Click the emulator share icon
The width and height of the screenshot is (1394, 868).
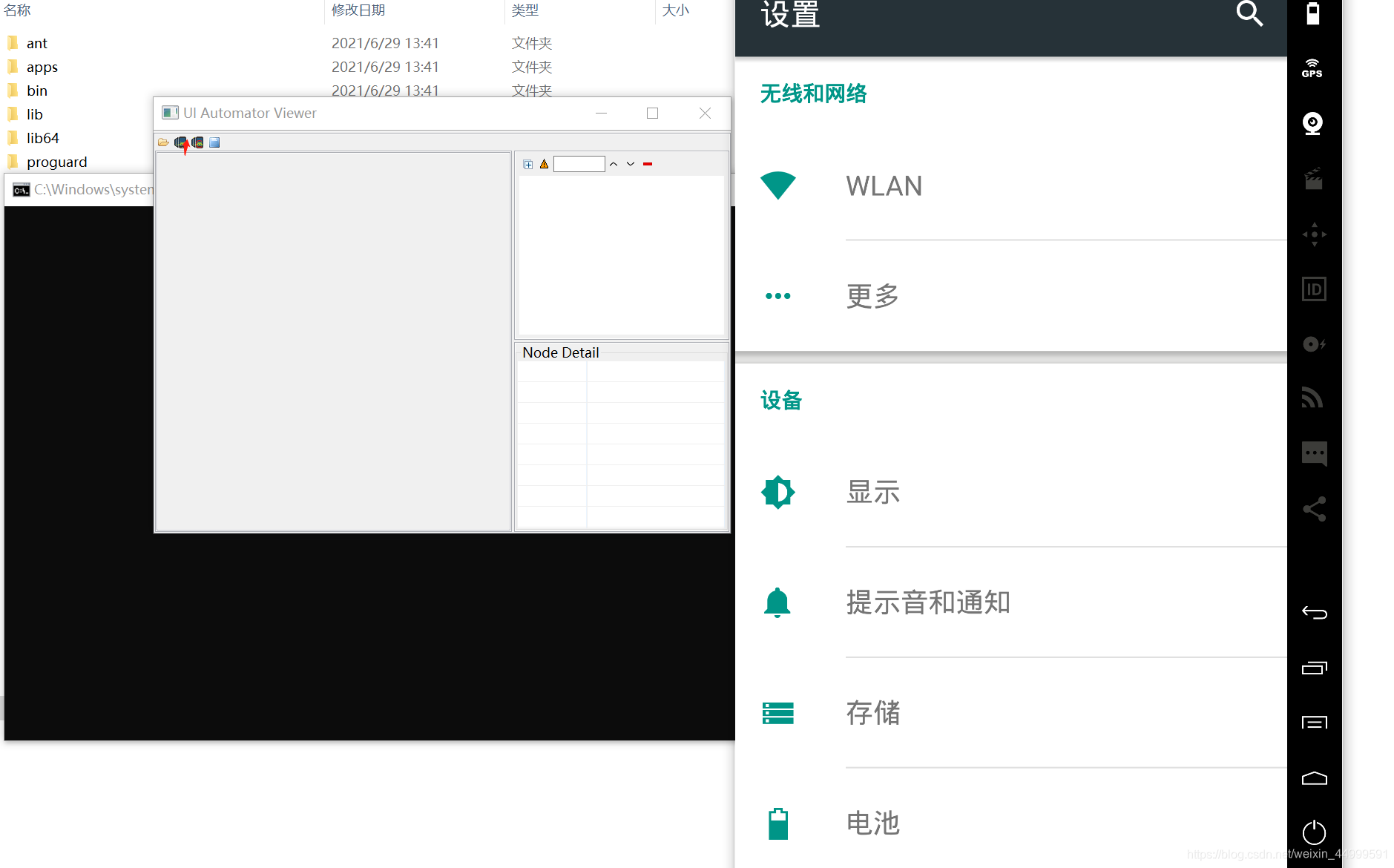click(1314, 509)
